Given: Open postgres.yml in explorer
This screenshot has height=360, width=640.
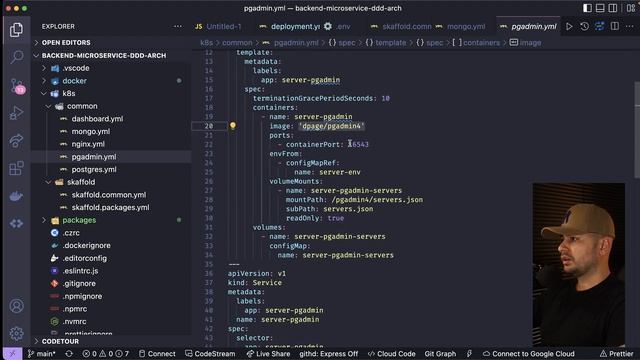Looking at the screenshot, I should 94,169.
